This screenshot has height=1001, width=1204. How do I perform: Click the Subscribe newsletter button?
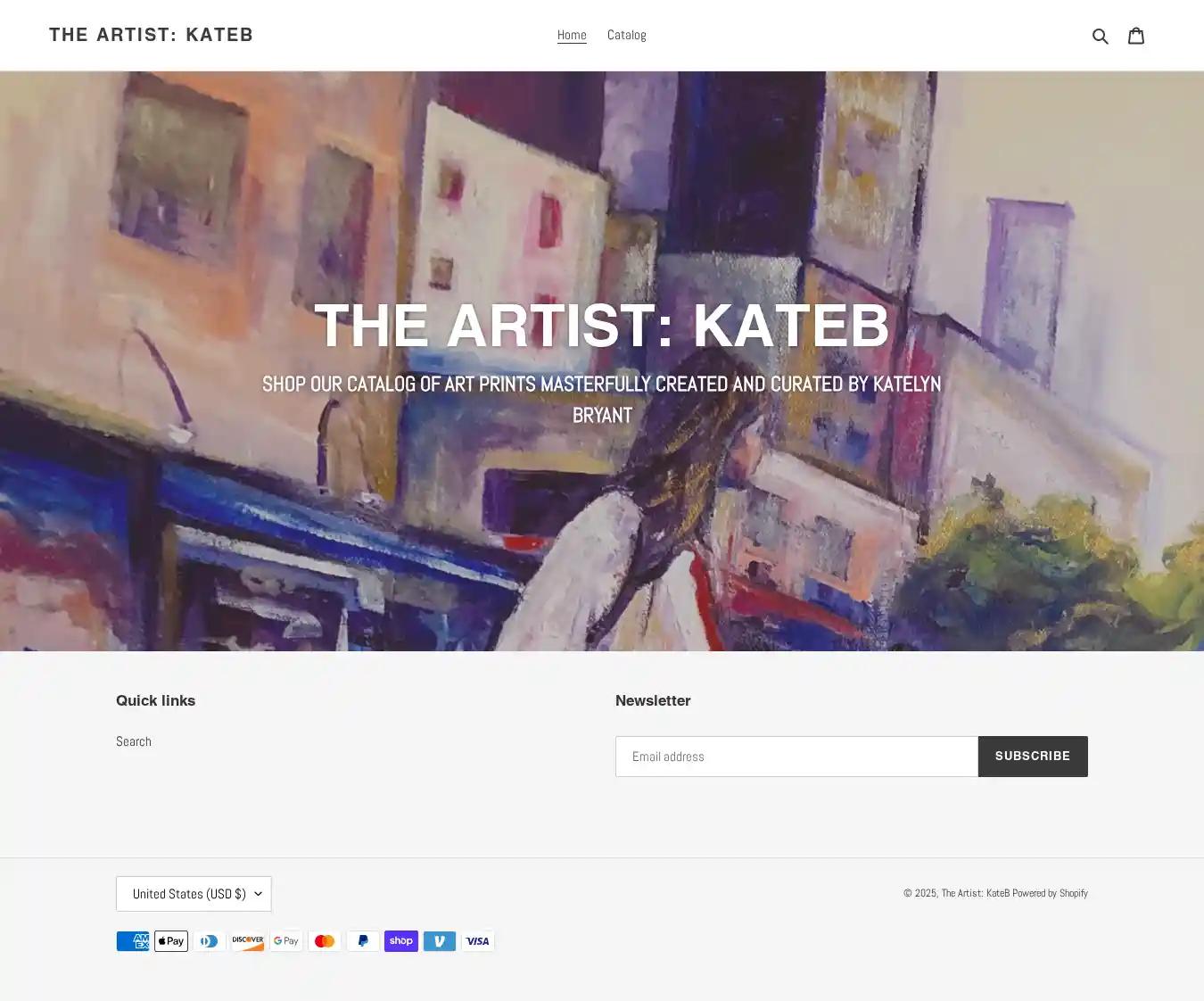(1033, 757)
